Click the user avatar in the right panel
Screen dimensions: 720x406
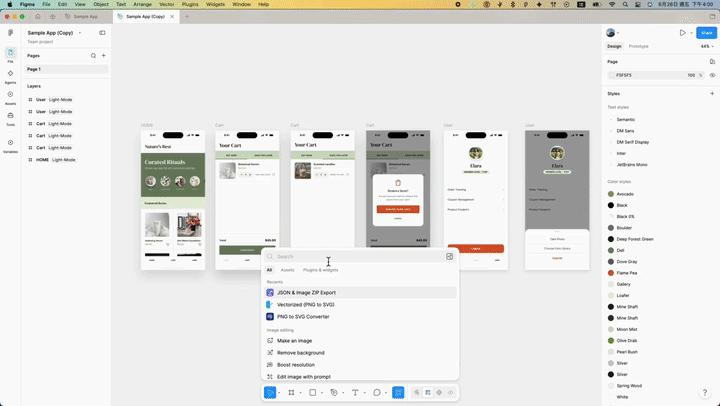pos(610,33)
